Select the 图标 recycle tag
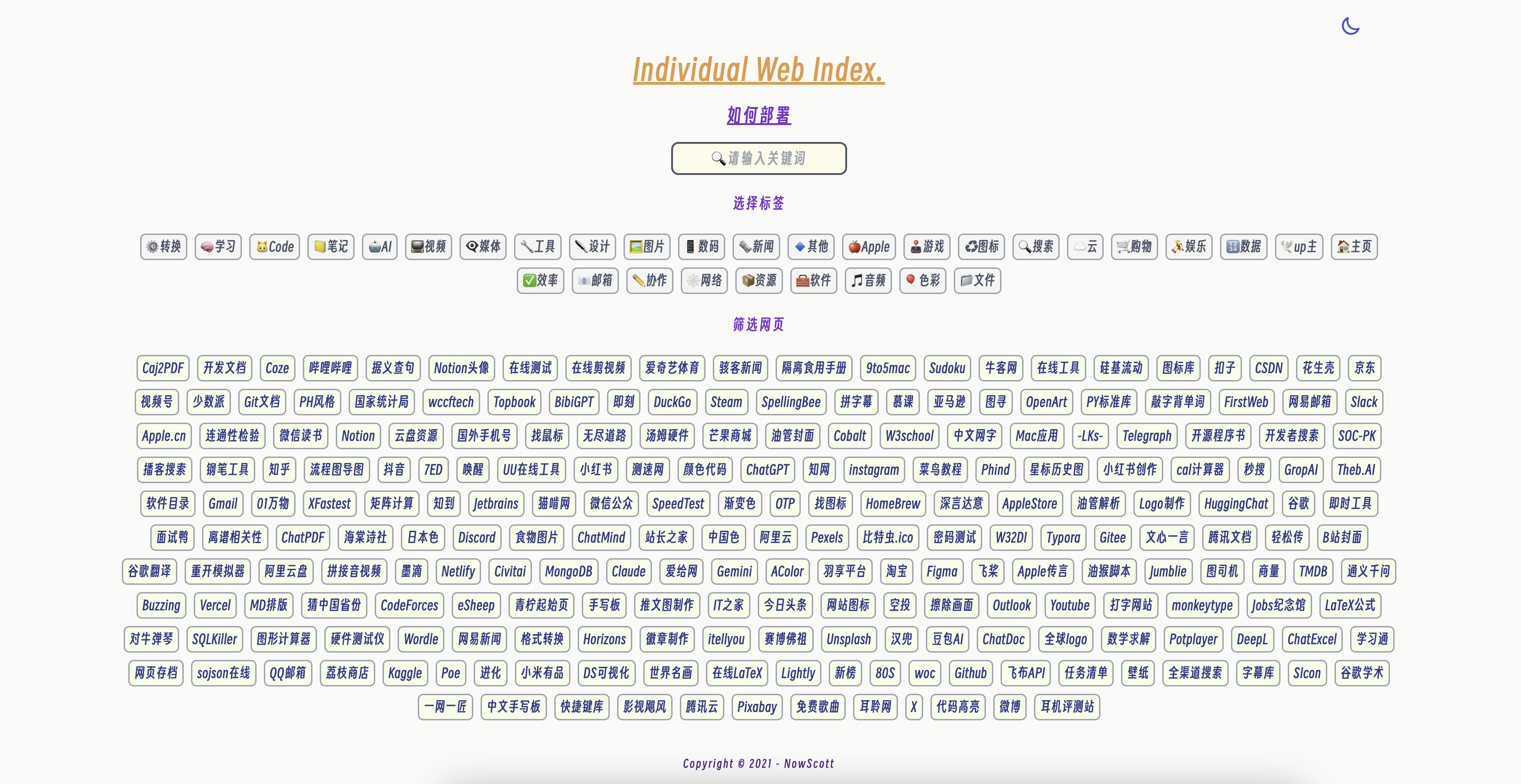 click(x=981, y=247)
